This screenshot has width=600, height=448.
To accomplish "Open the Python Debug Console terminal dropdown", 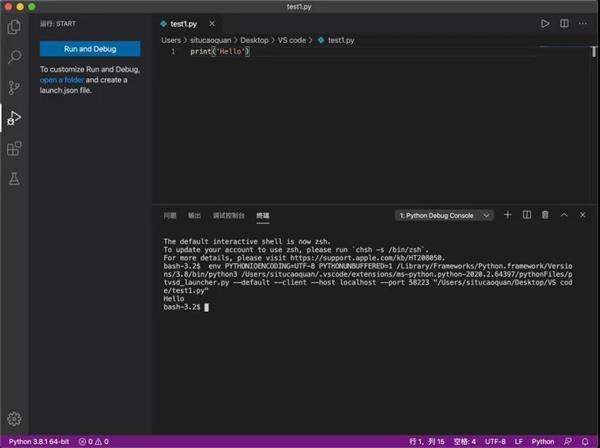I will [445, 215].
